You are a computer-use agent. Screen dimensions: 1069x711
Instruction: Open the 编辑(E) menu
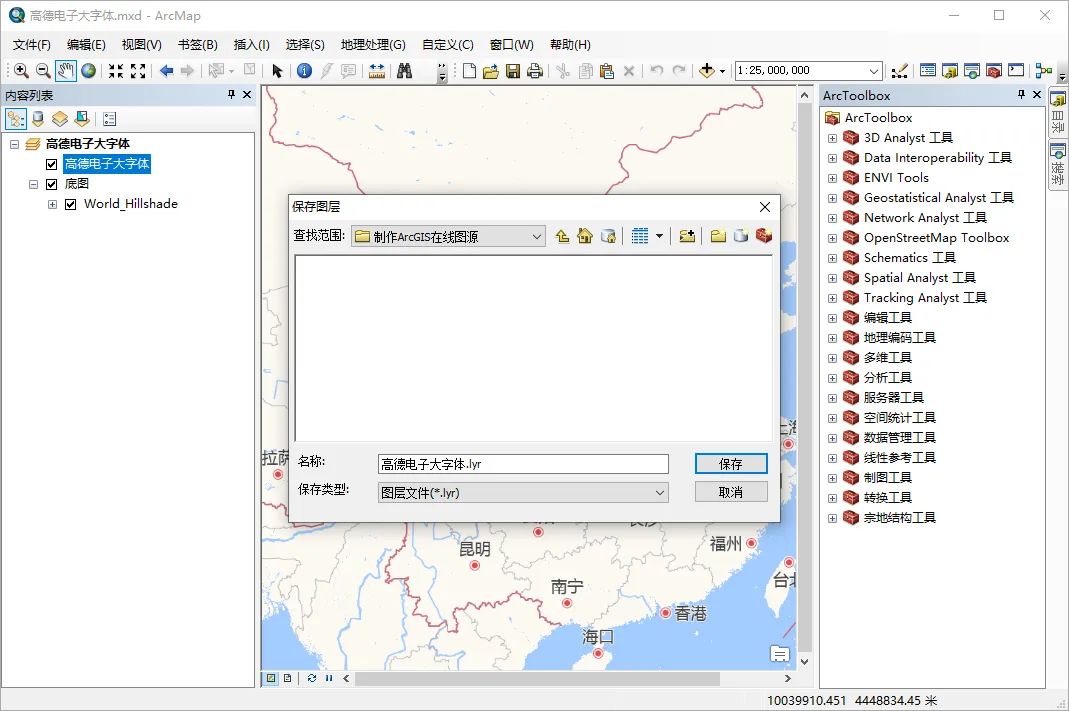[86, 44]
